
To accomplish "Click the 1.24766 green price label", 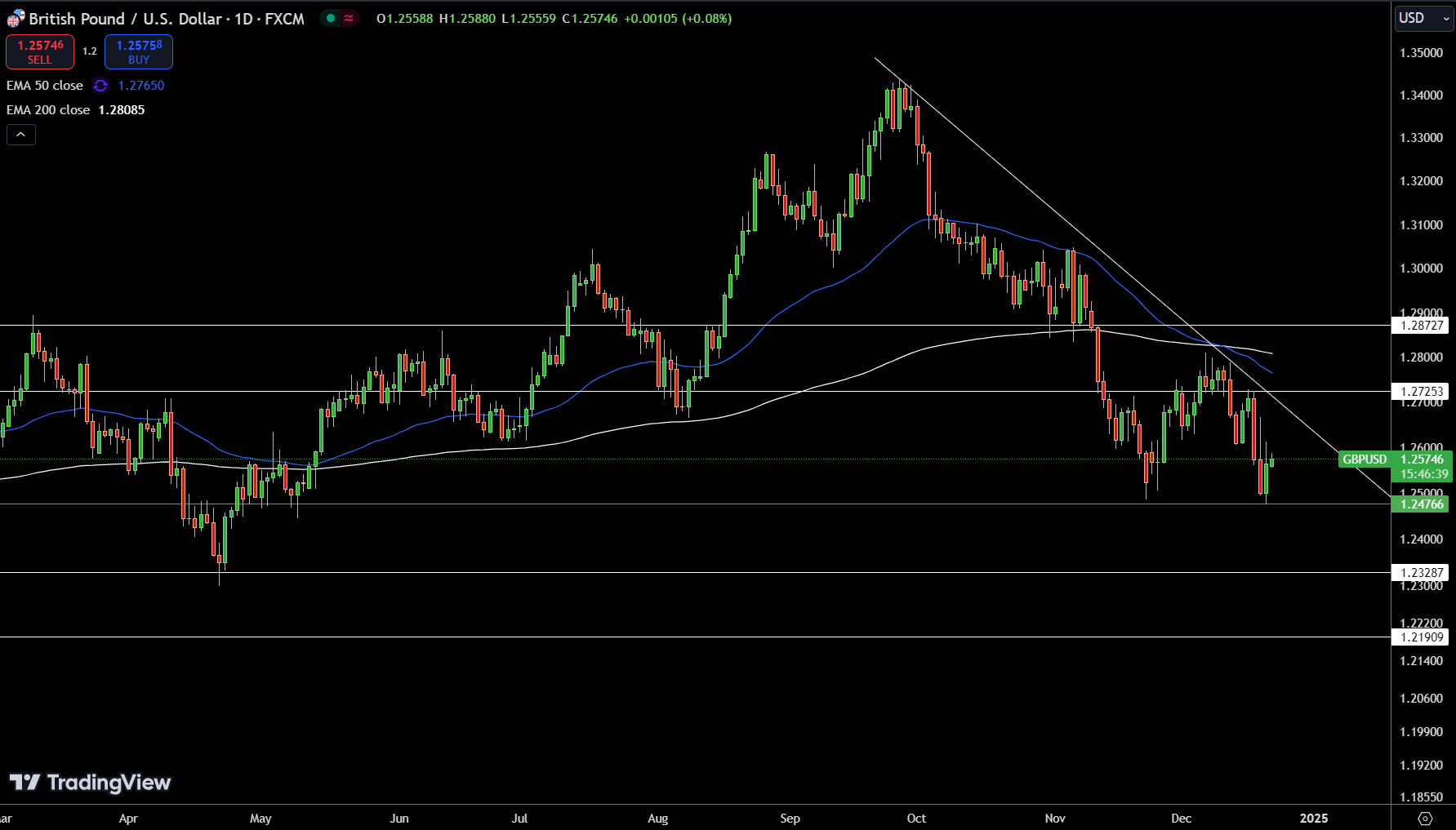I will coord(1422,504).
